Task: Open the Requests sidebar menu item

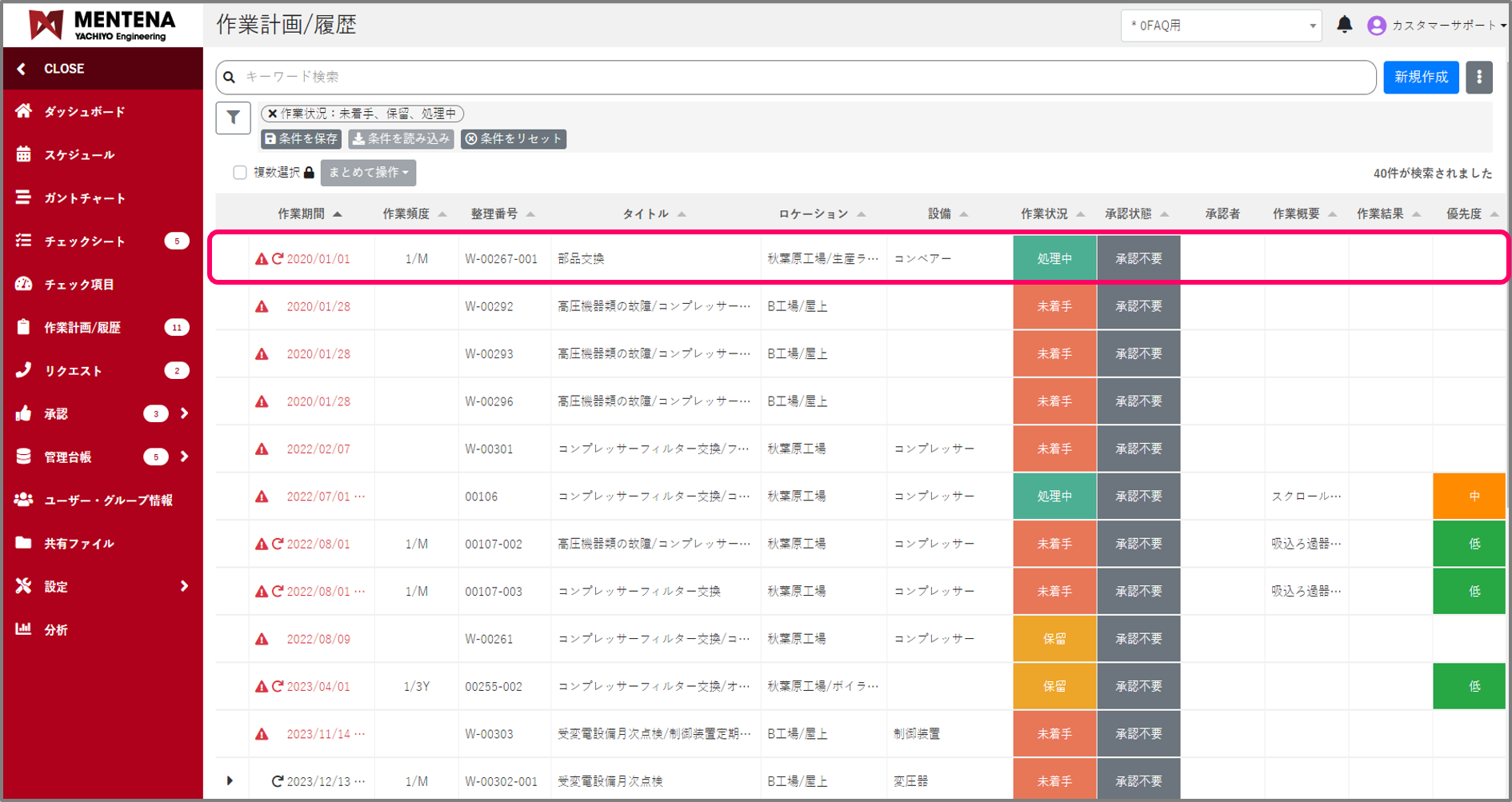Action: [x=73, y=370]
